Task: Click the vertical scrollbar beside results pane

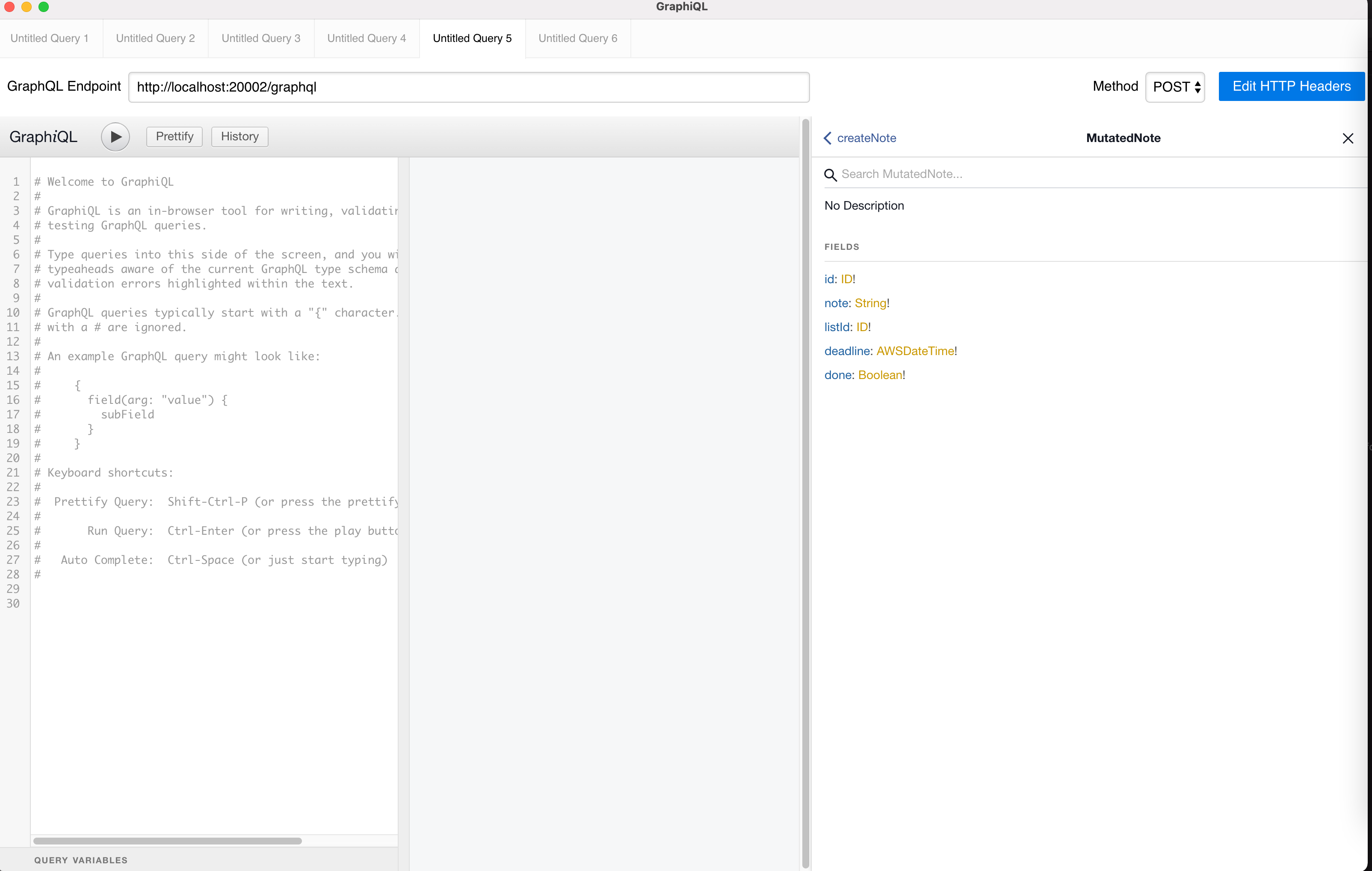Action: [805, 493]
